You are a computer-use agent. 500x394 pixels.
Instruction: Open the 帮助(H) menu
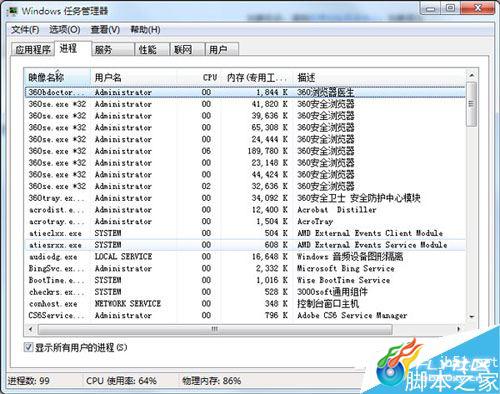click(x=145, y=30)
